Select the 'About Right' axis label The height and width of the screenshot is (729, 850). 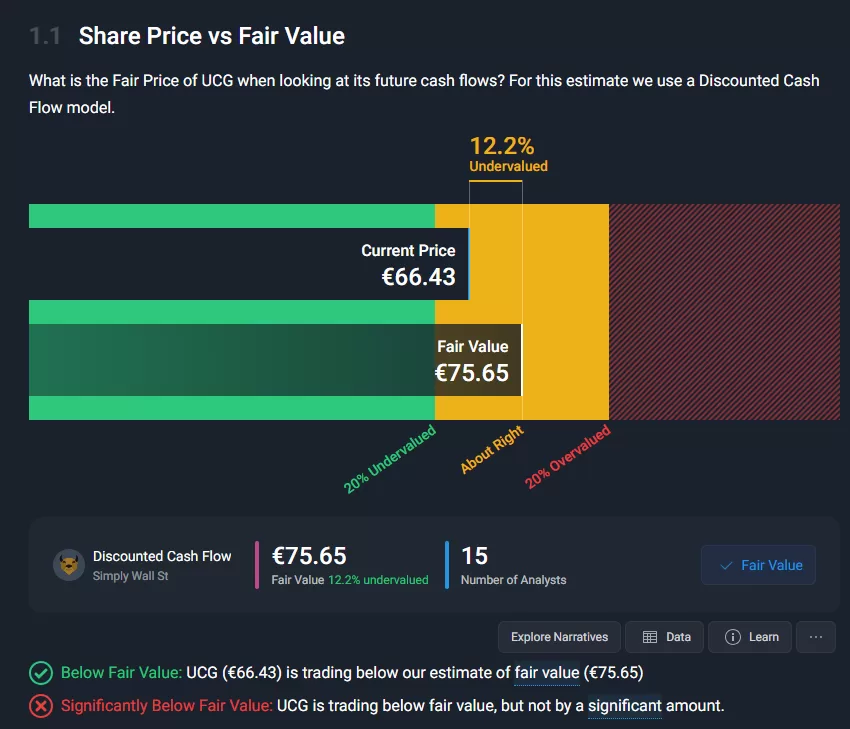coord(492,450)
